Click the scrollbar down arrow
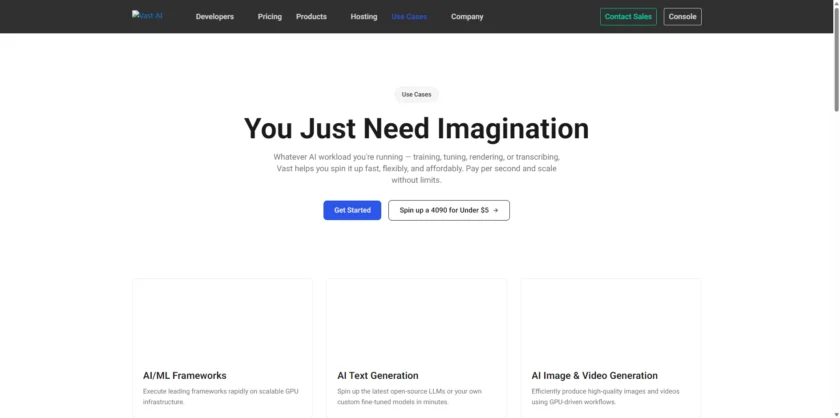Screen dimensions: 840x418 pyautogui.click(x=834, y=412)
